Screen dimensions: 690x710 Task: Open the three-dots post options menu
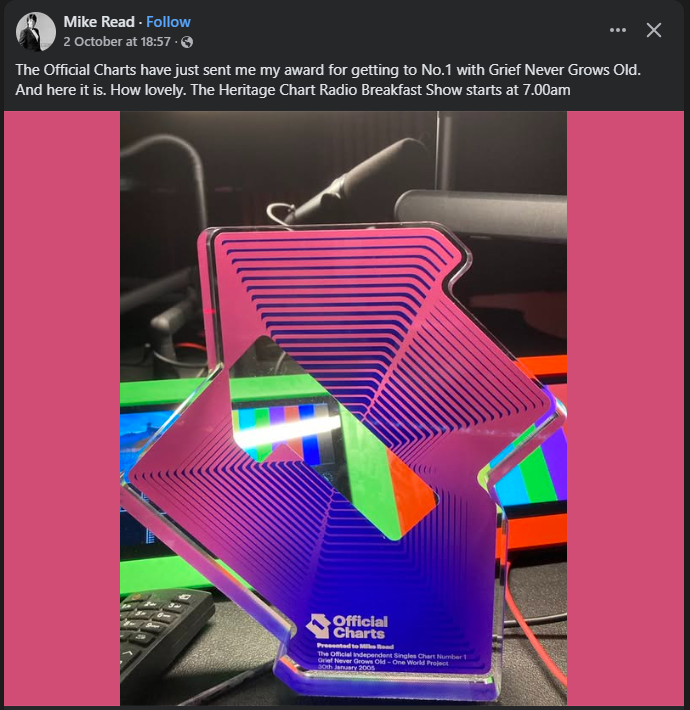(x=618, y=30)
